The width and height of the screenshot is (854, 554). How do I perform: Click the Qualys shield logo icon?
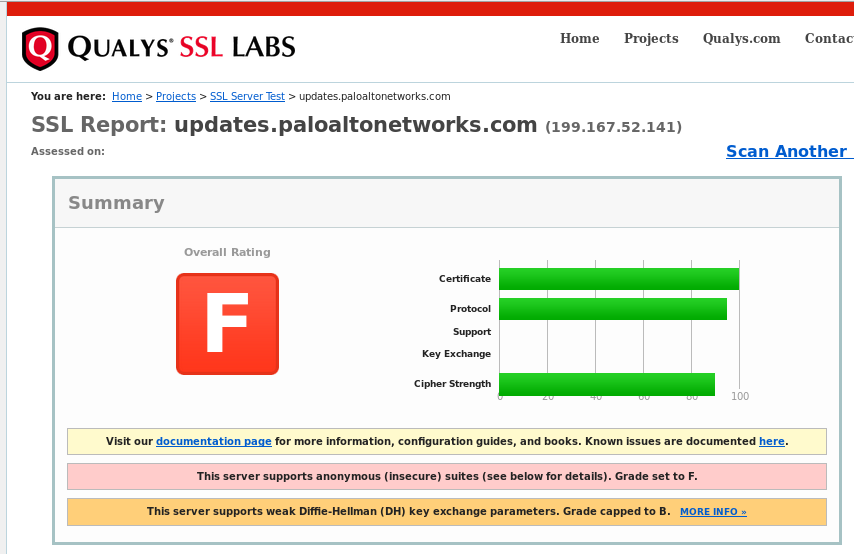tap(40, 48)
